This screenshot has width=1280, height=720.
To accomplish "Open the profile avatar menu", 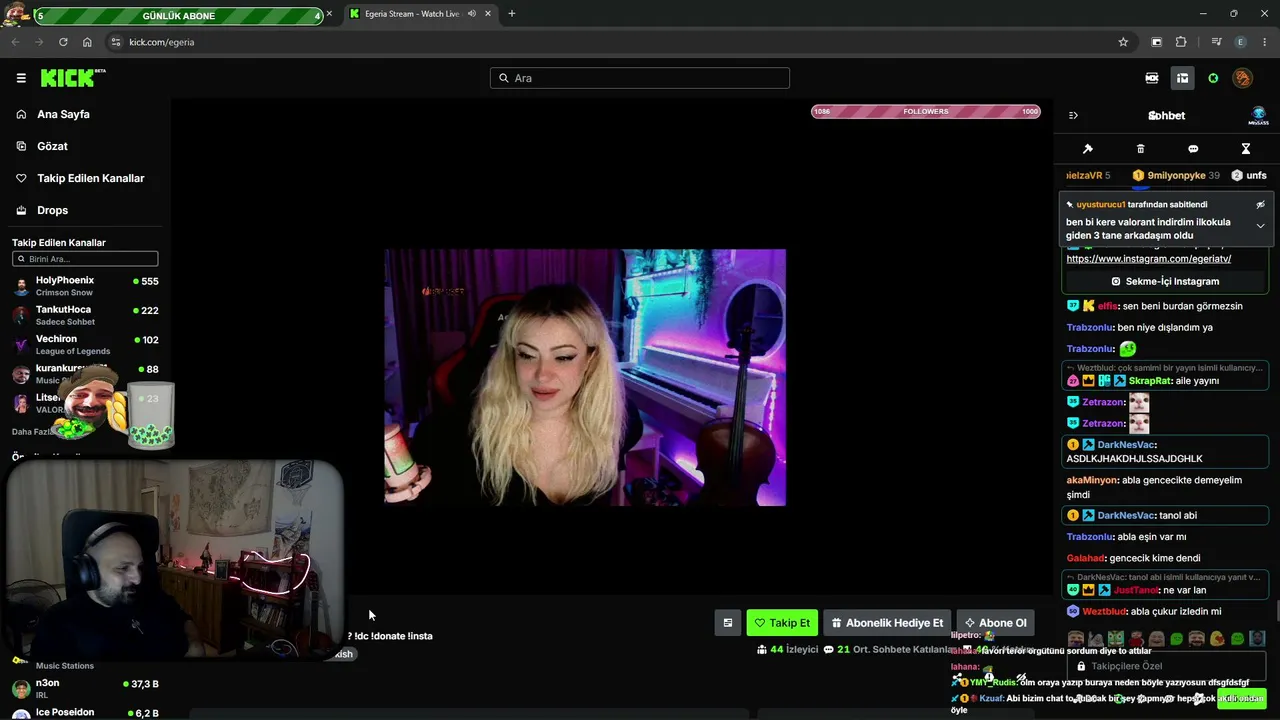I will (x=1242, y=78).
